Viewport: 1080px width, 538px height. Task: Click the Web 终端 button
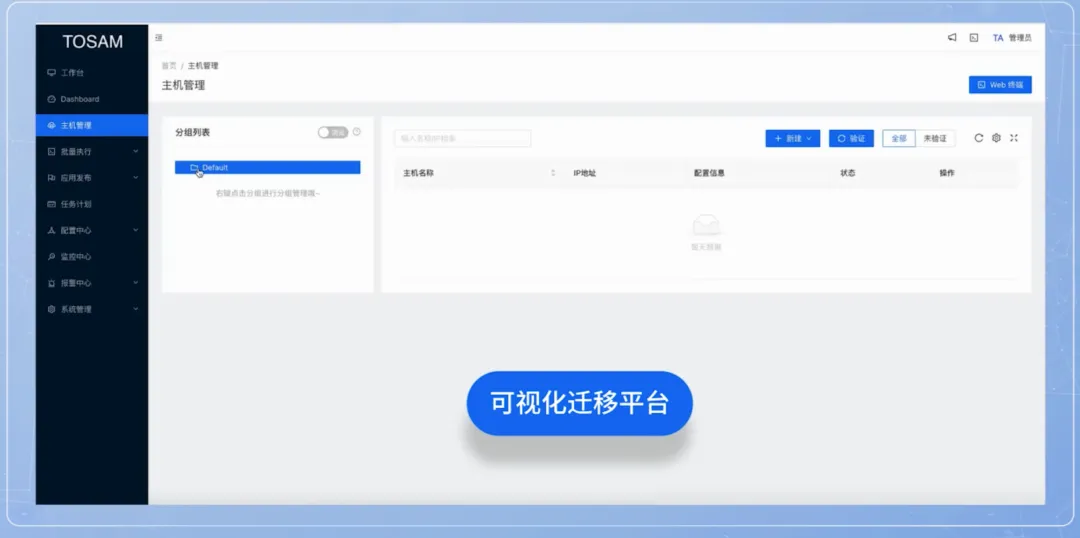(x=1000, y=85)
